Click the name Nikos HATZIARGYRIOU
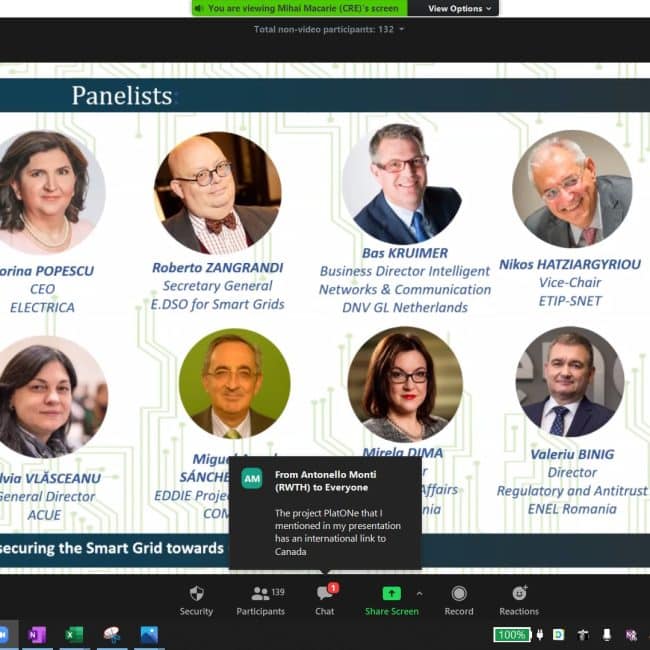Viewport: 650px width, 650px height. (570, 264)
